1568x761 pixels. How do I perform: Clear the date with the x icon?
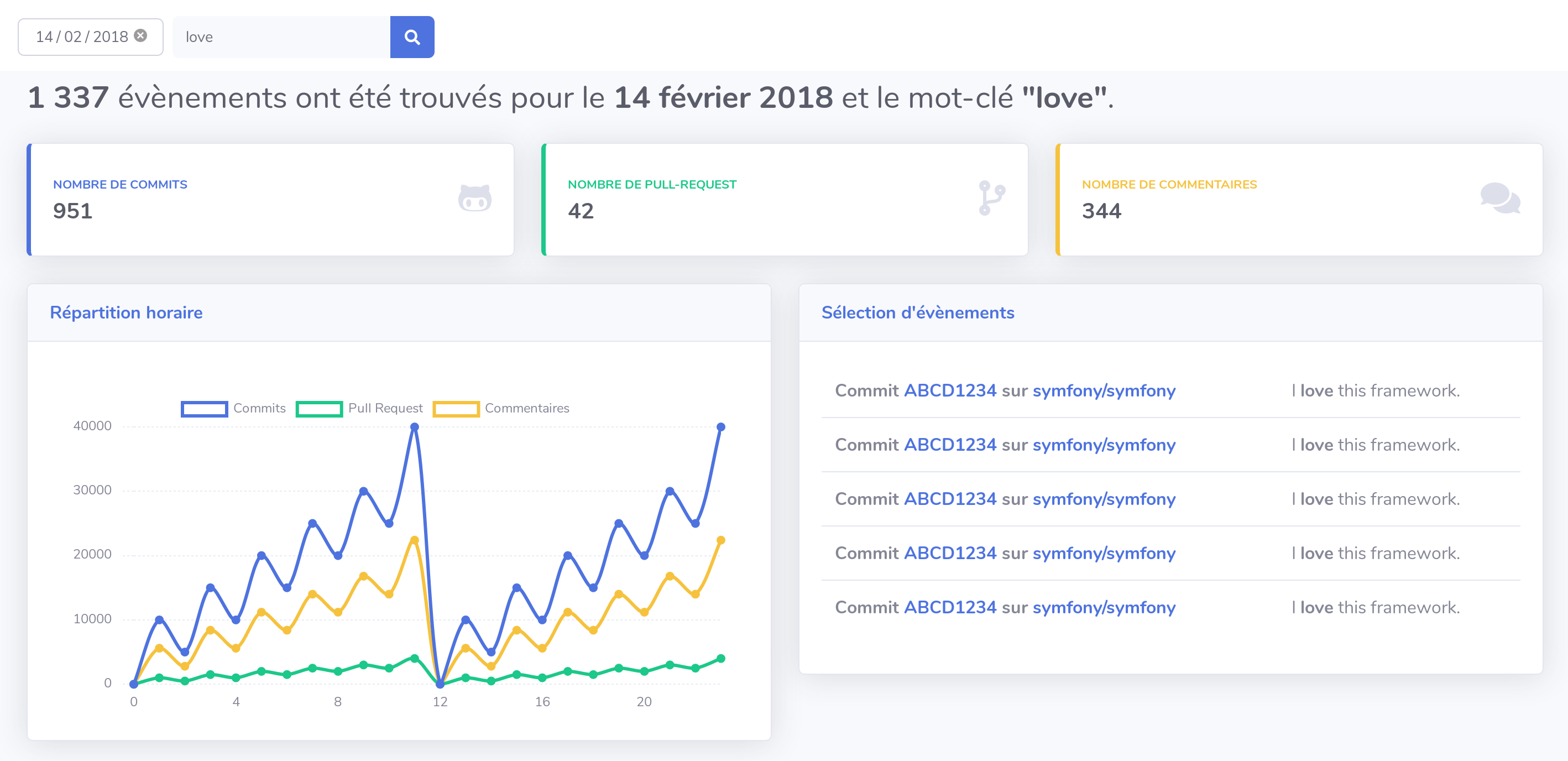[140, 36]
